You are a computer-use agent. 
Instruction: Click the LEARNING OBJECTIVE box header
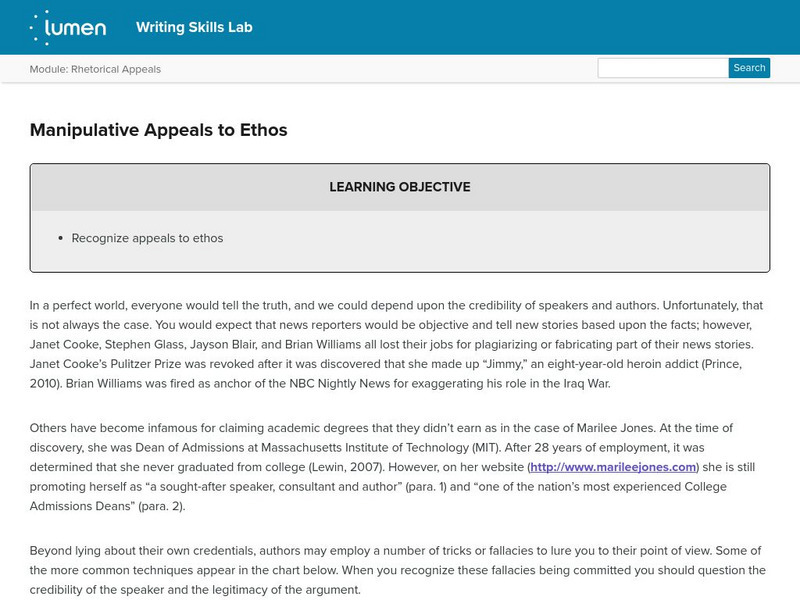399,187
